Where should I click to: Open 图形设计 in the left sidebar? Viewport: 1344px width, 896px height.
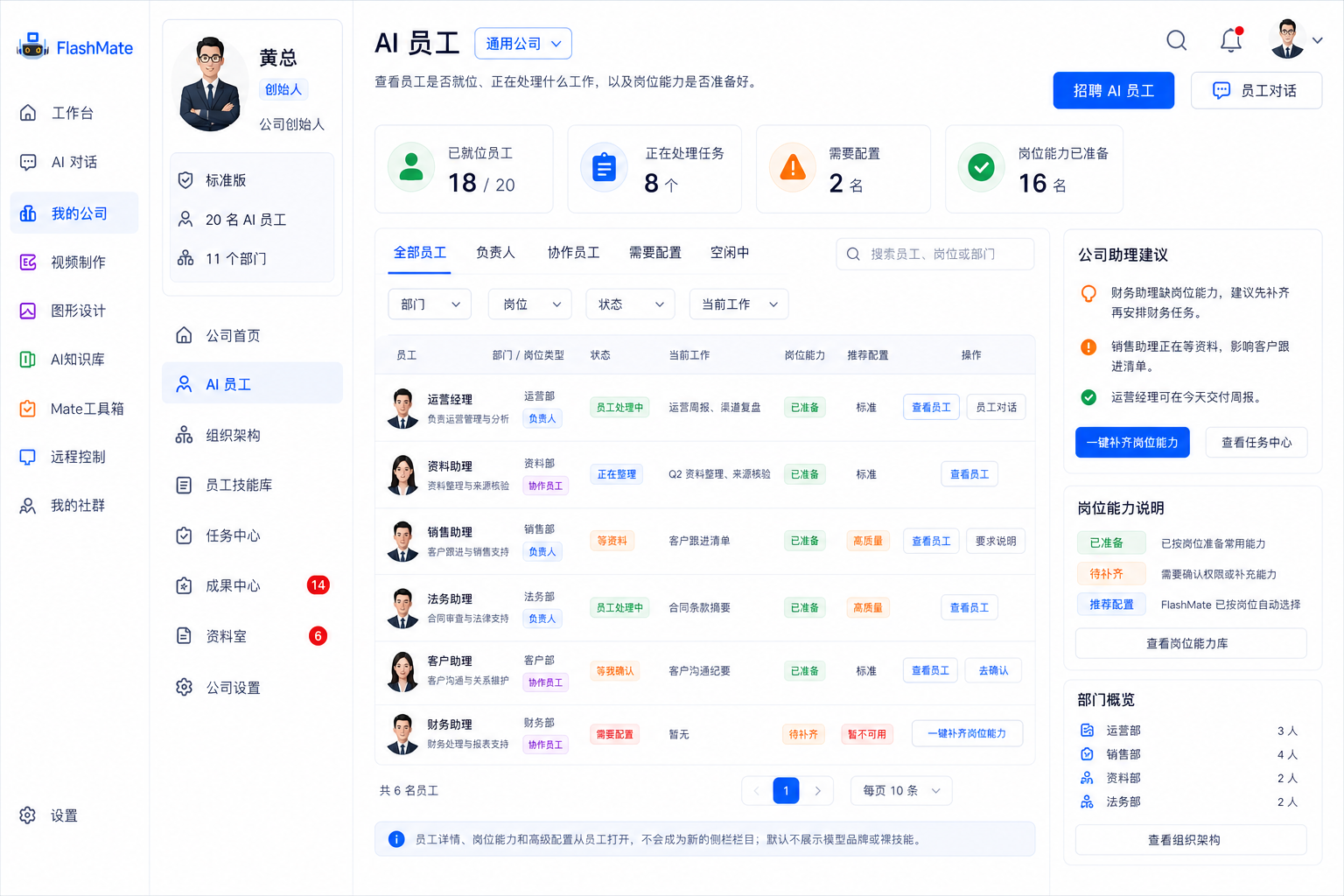[73, 311]
